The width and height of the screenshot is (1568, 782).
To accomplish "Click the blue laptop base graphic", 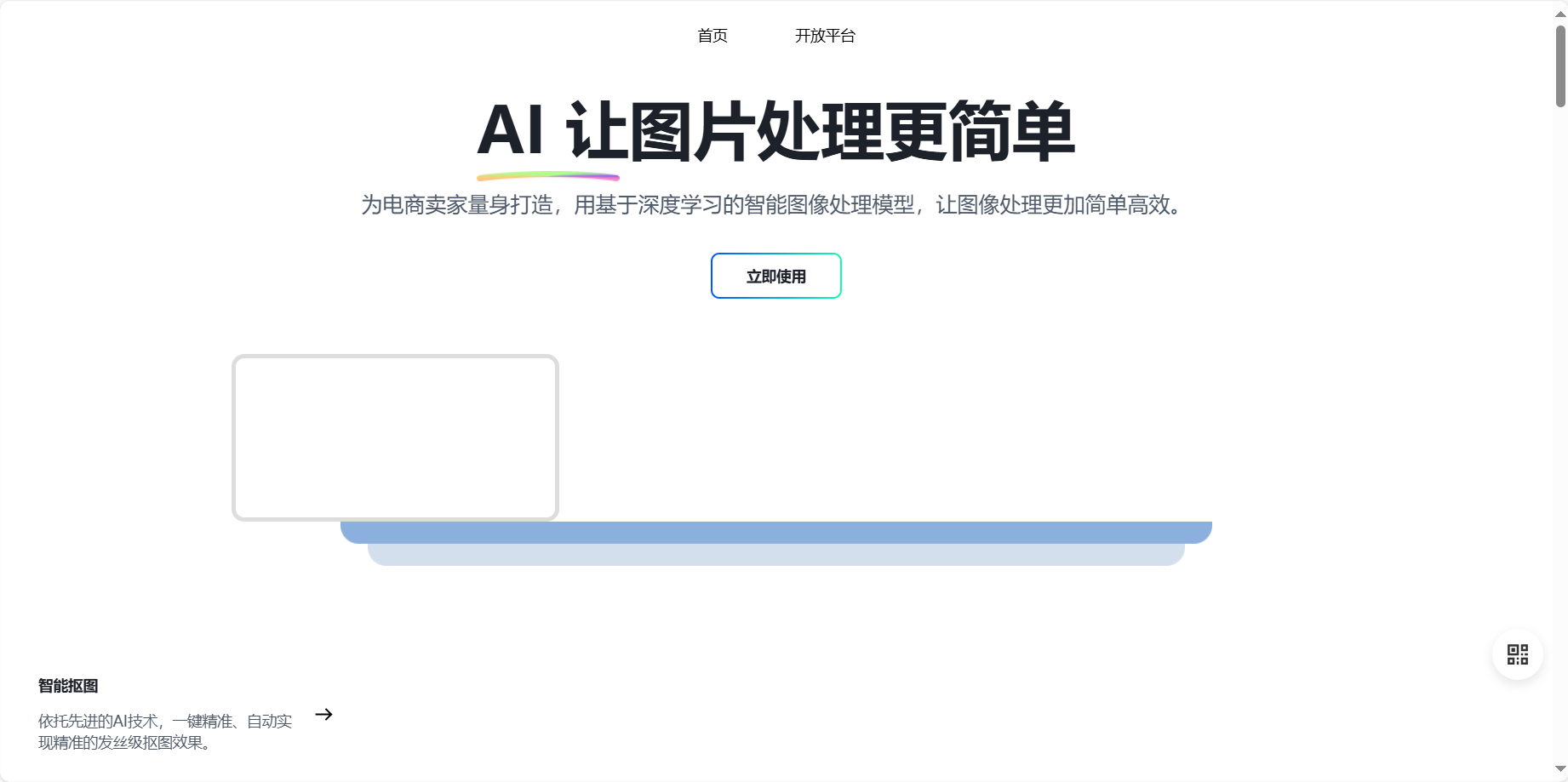I will (775, 530).
